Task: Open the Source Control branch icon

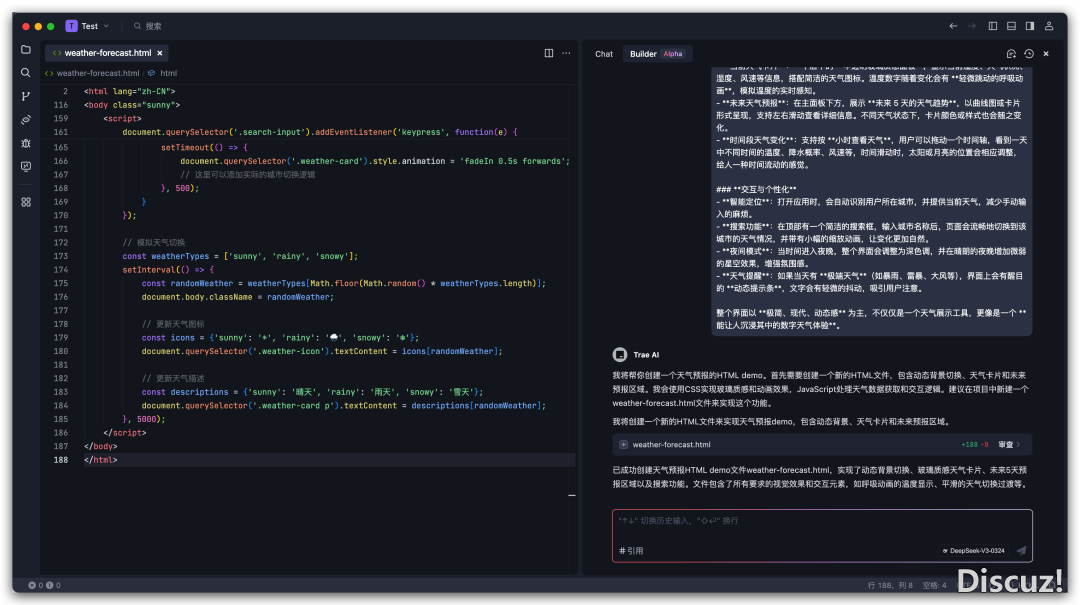Action: [x=26, y=96]
